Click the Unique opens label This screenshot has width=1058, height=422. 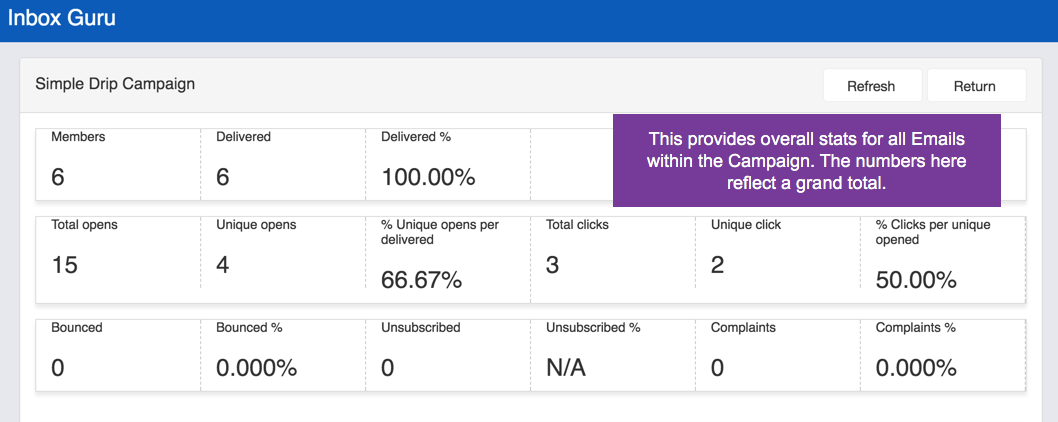(x=256, y=225)
